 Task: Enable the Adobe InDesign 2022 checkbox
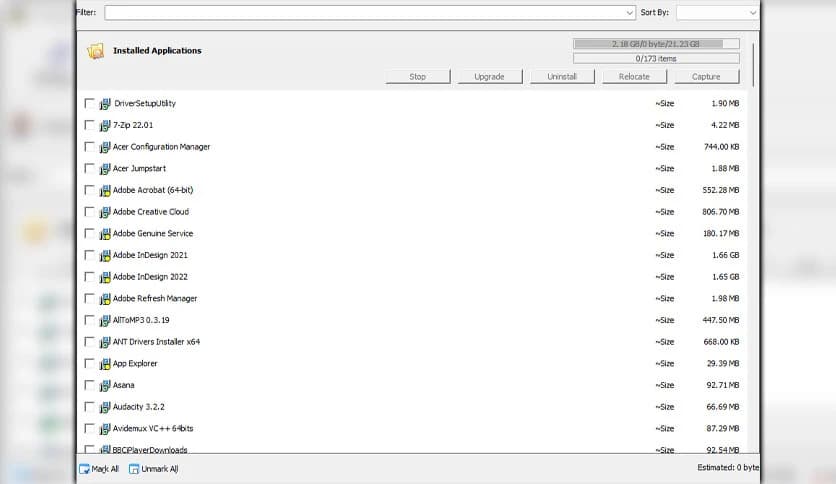tap(89, 277)
